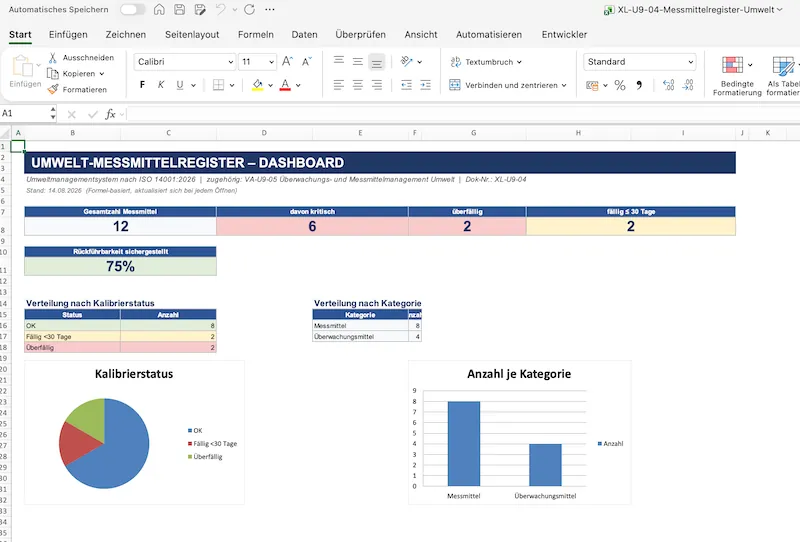Align text left icon
The image size is (800, 542).
[x=339, y=85]
